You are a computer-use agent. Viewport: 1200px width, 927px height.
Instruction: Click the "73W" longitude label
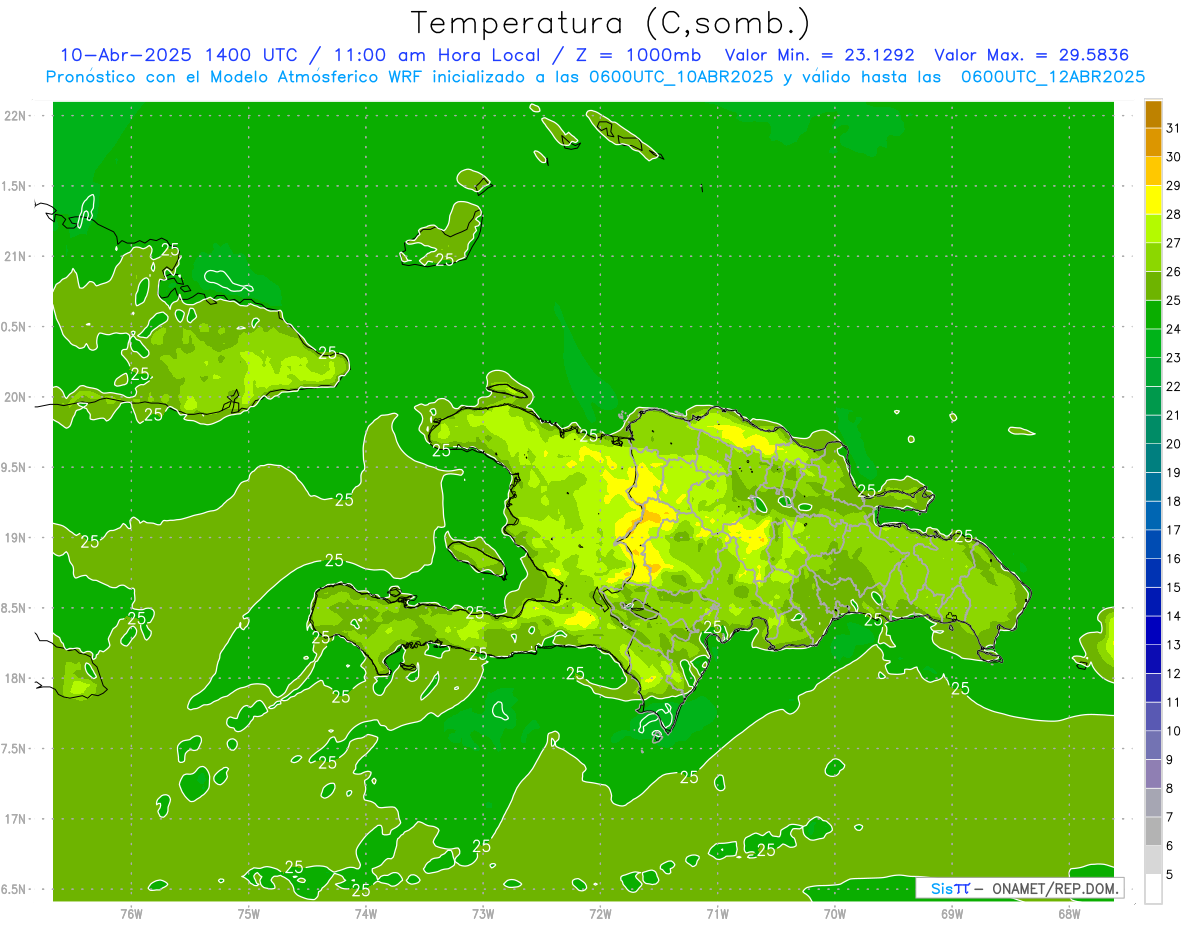point(483,913)
